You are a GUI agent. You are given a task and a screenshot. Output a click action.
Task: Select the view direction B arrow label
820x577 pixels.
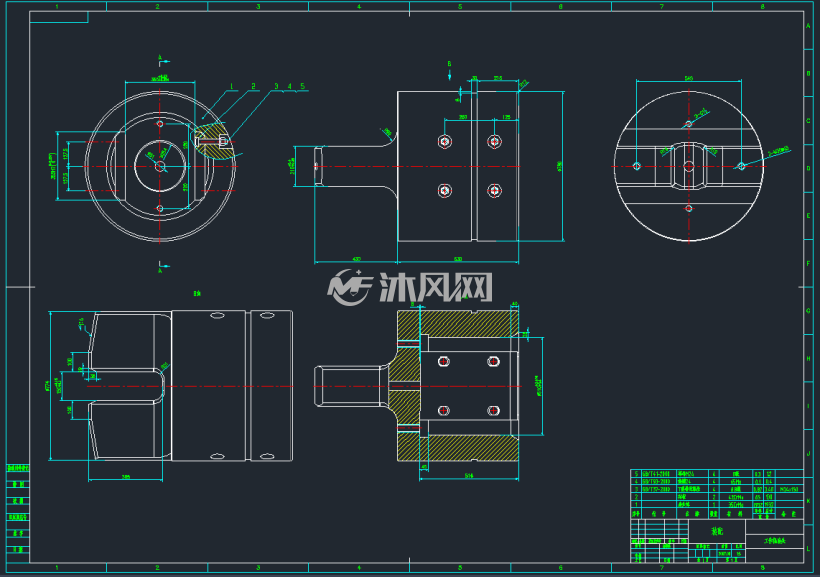449,64
